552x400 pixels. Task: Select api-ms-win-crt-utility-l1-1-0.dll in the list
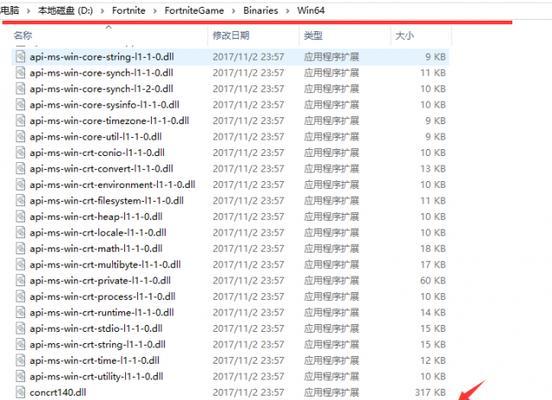pyautogui.click(x=96, y=376)
